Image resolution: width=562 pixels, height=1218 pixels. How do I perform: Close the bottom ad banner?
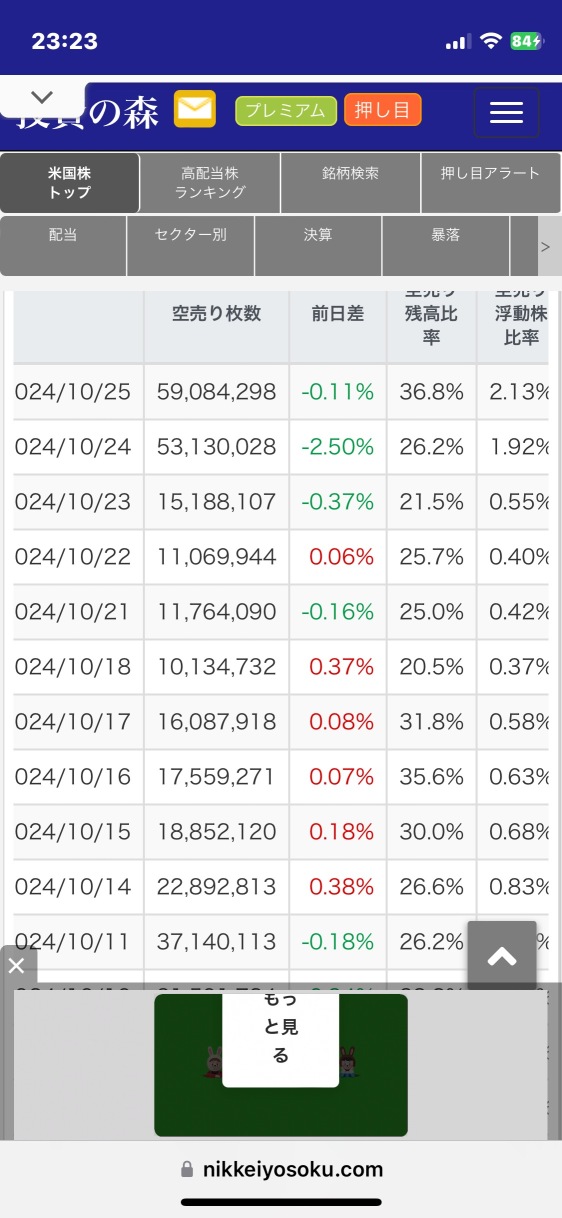point(17,965)
